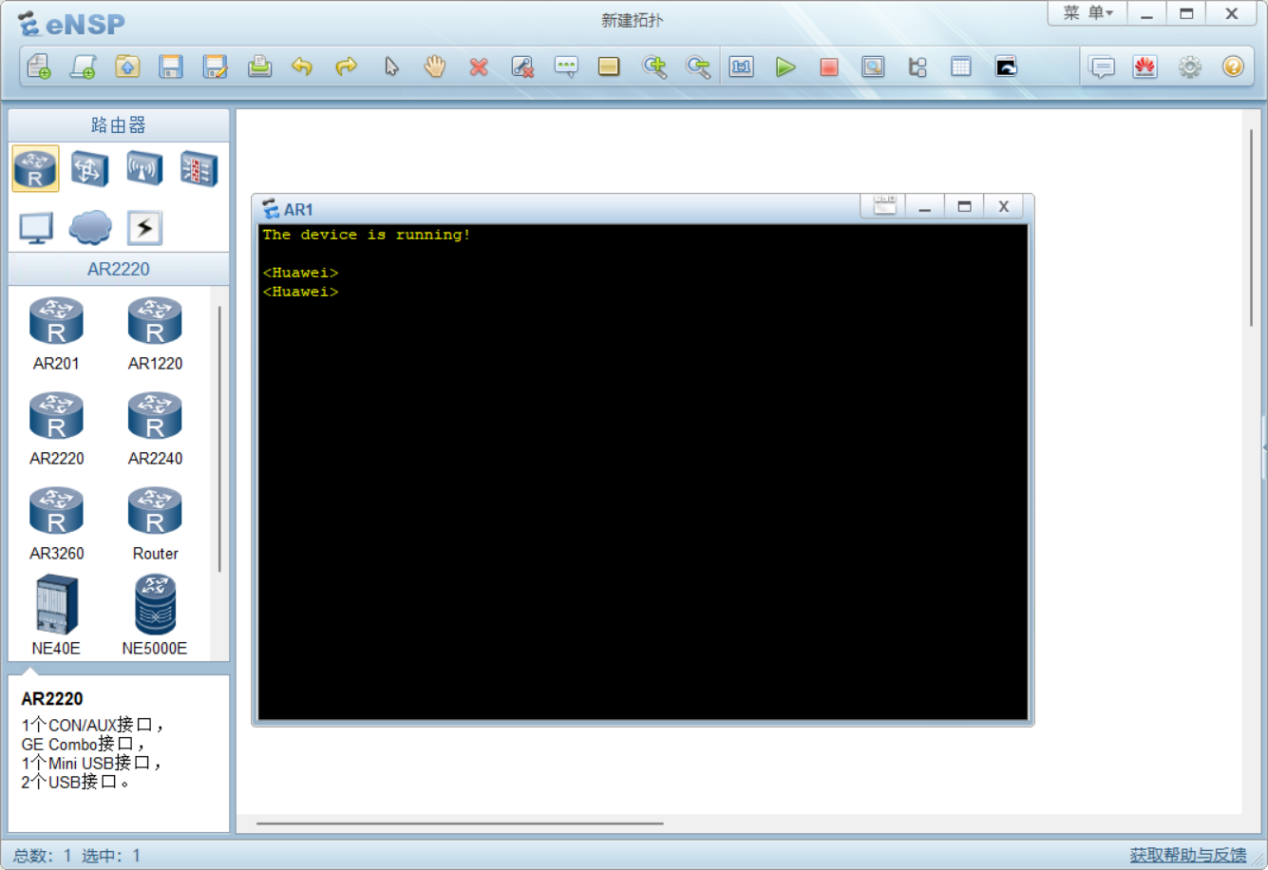Zoom out of the canvas
This screenshot has width=1268, height=870.
click(x=698, y=67)
